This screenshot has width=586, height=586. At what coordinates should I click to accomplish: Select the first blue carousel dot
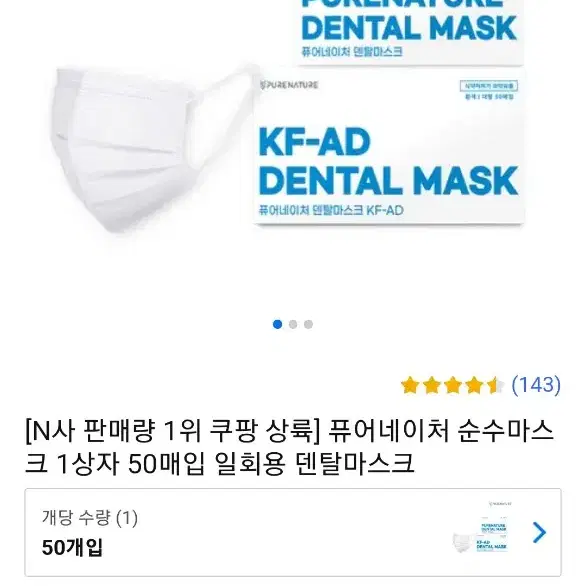pos(278,324)
